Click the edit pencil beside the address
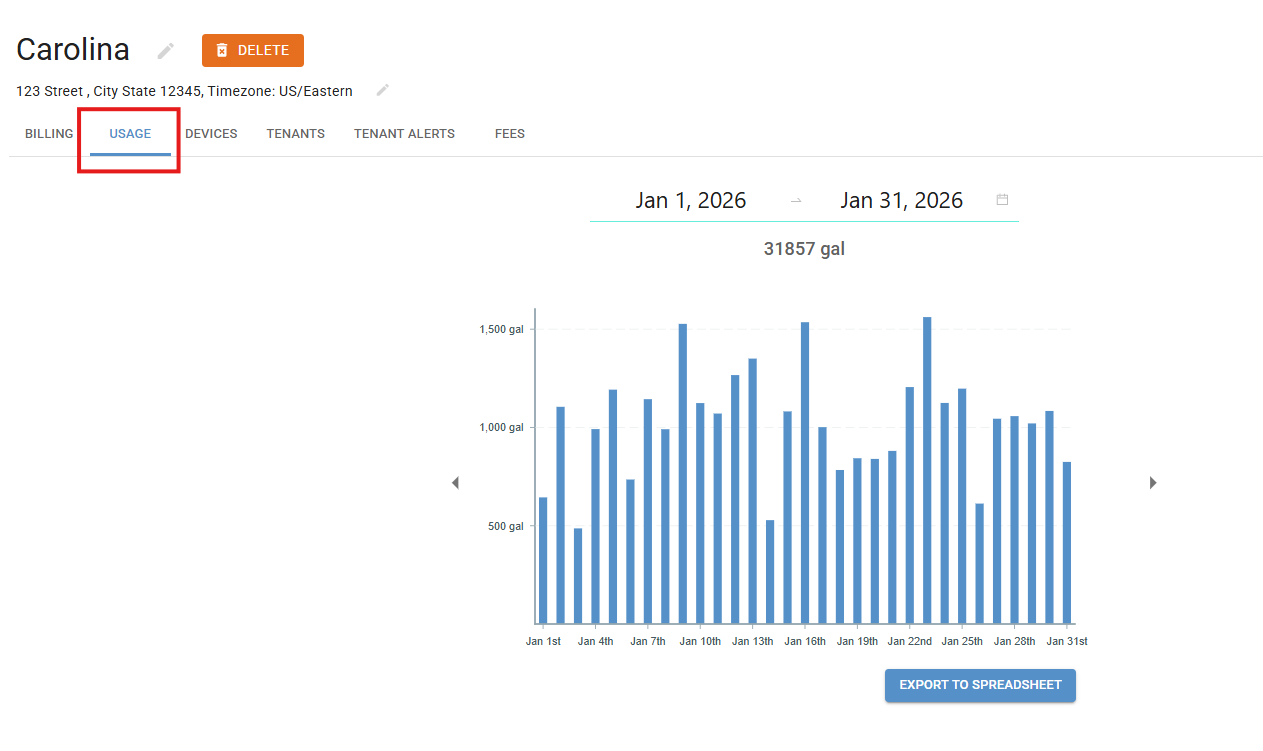The height and width of the screenshot is (751, 1263). (x=382, y=90)
